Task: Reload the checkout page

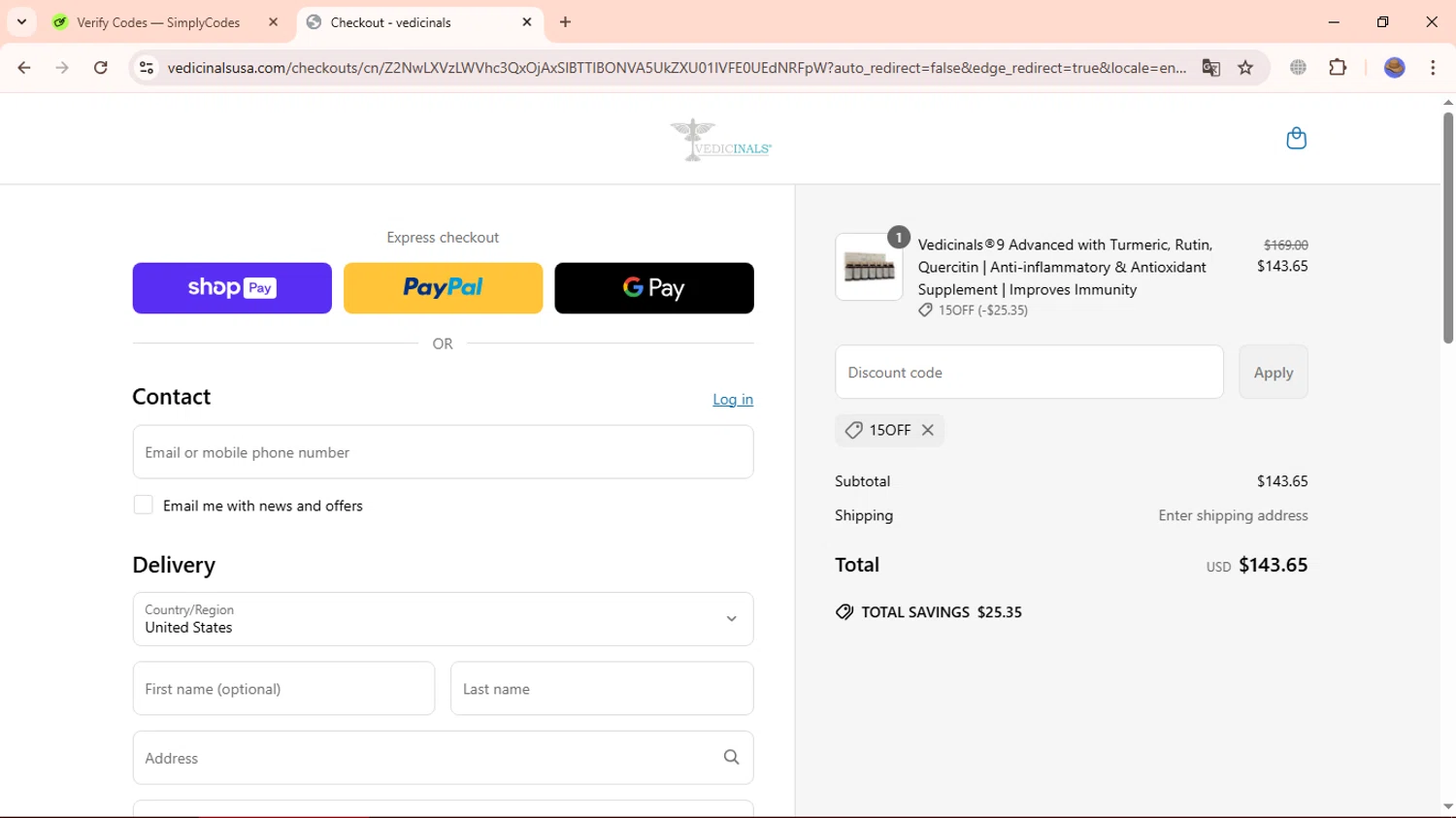Action: tap(101, 68)
